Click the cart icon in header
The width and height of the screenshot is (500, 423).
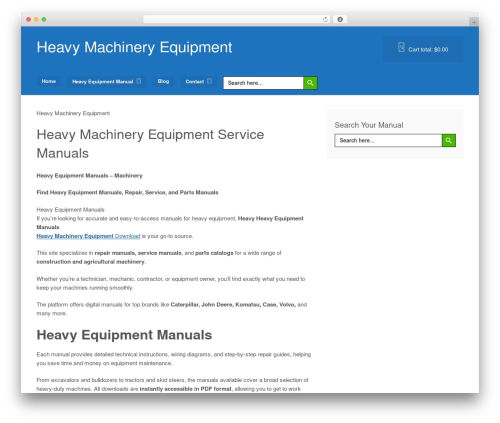[x=401, y=47]
